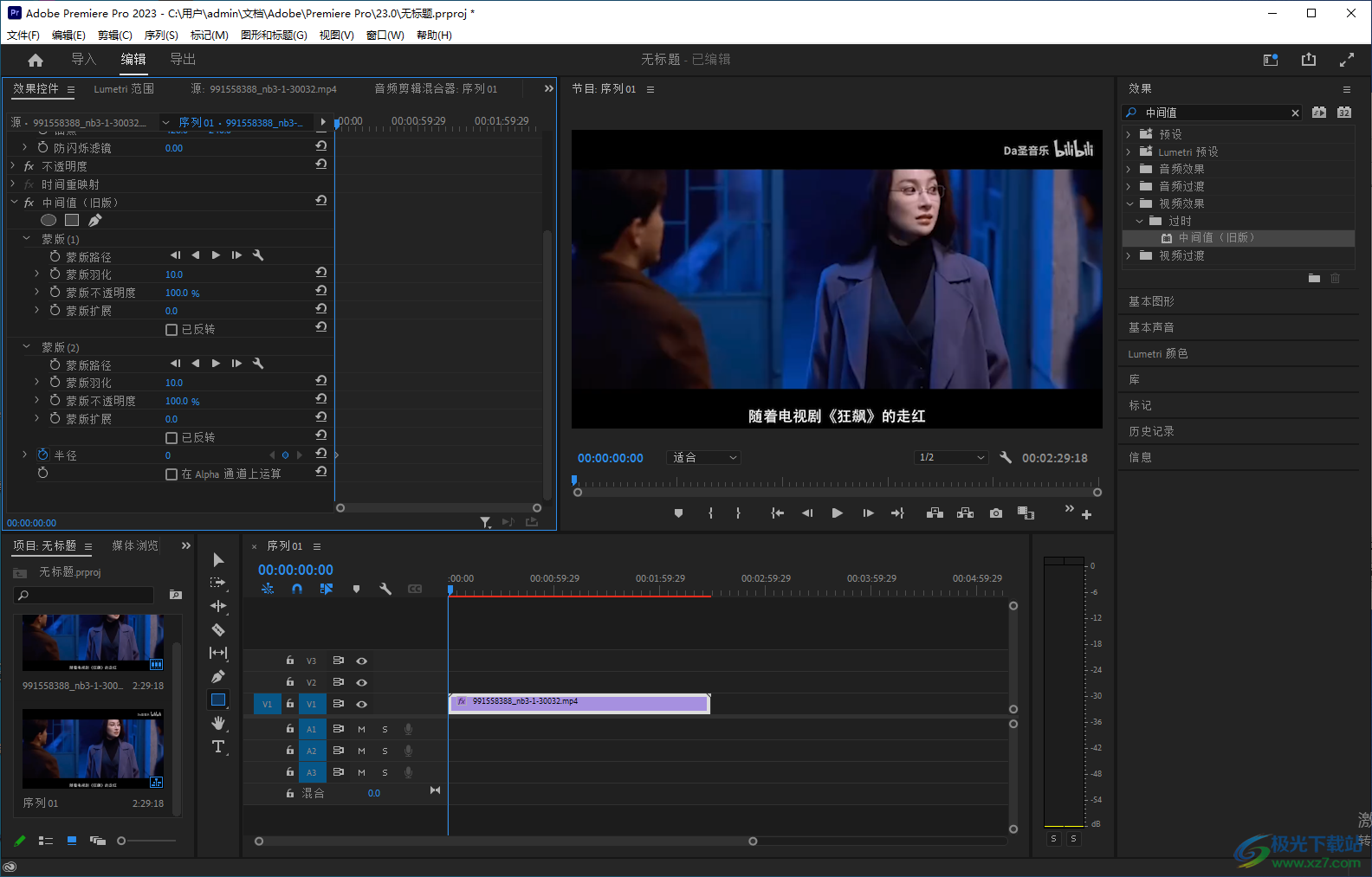Open the 媒体浏览 tab
This screenshot has width=1372, height=877.
click(x=135, y=545)
